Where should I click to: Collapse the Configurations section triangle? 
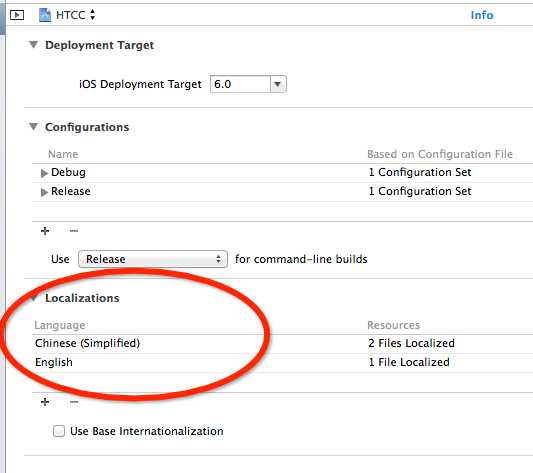pos(33,126)
